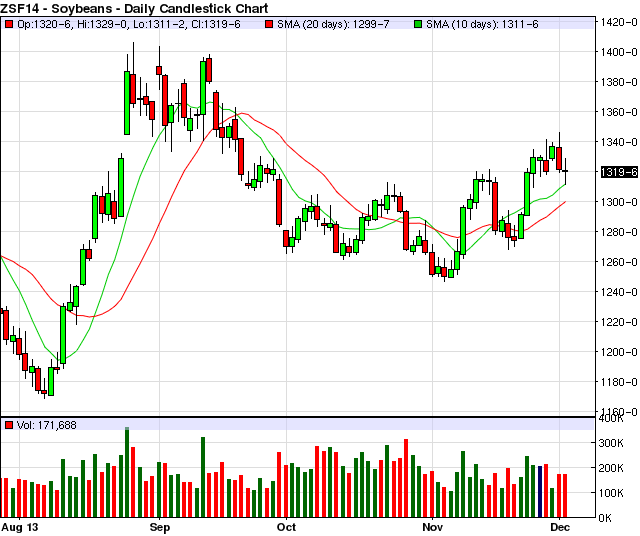Viewport: 640px width, 536px height.
Task: Click the Vol: 171,688 label
Action: (47, 425)
